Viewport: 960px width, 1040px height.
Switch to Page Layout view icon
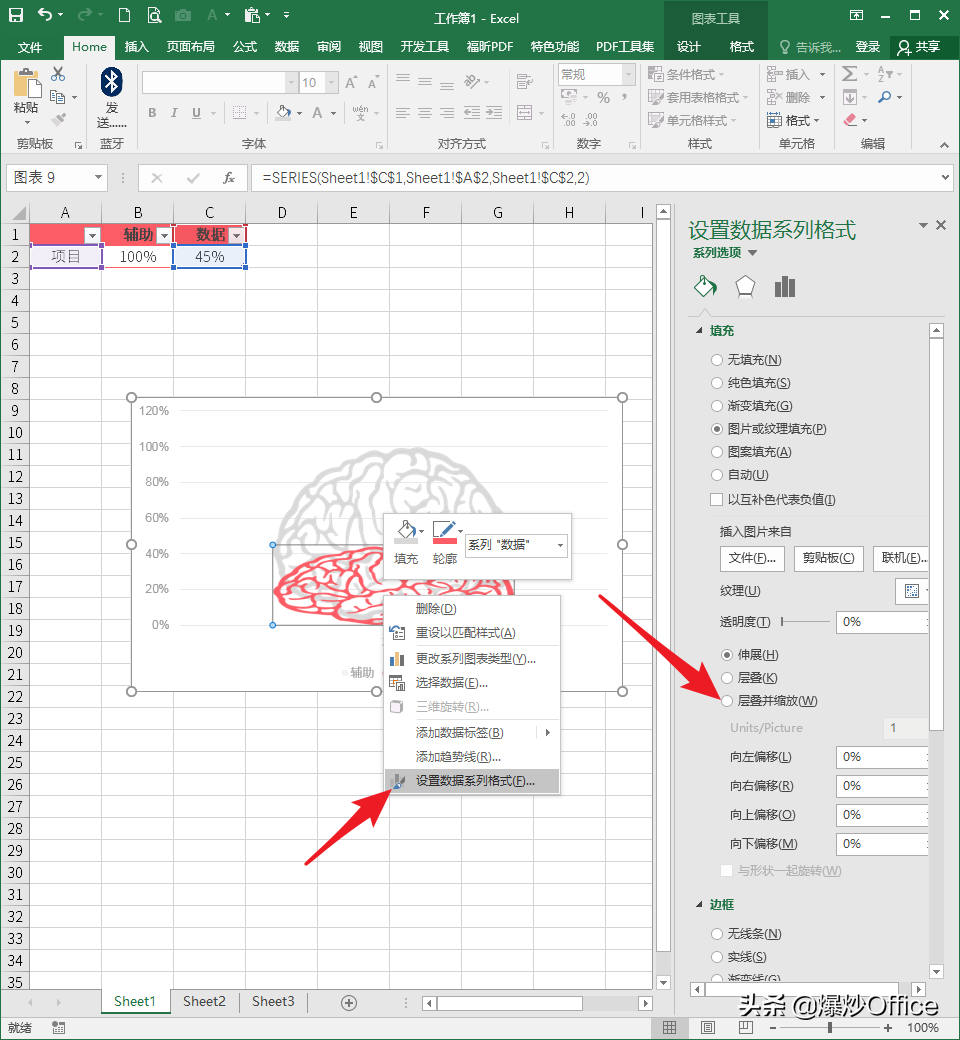(x=708, y=1027)
